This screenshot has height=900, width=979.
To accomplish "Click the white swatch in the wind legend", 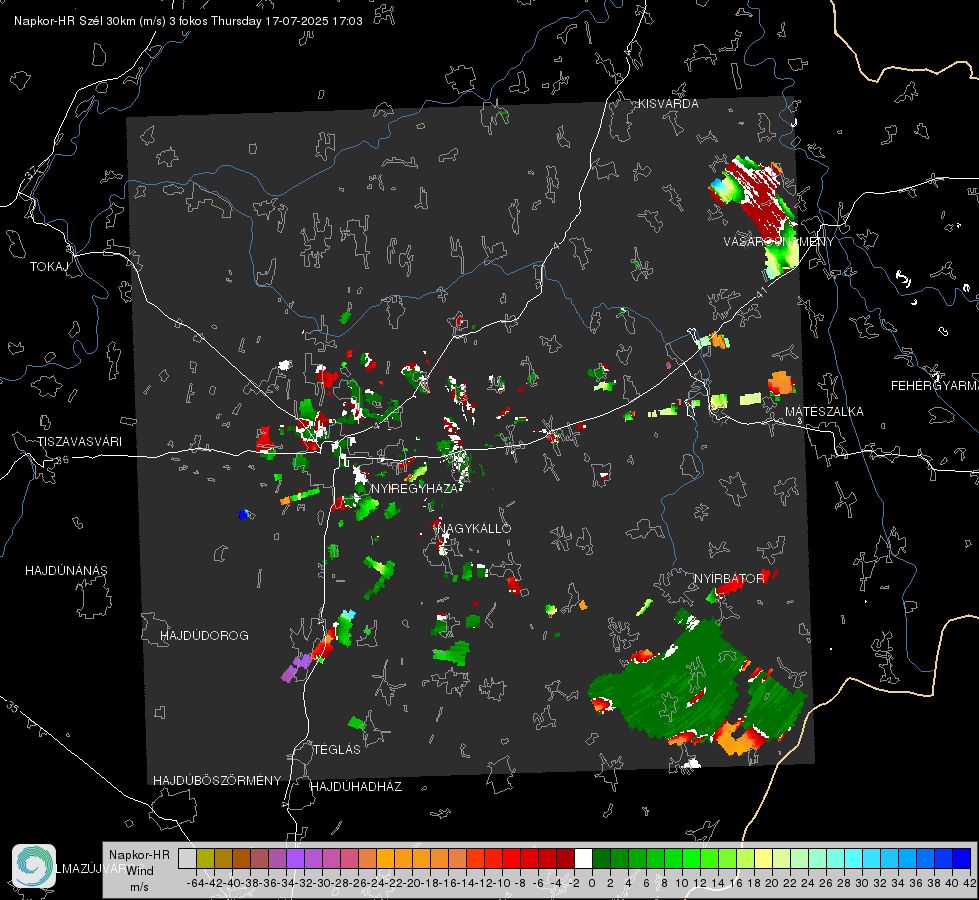I will pyautogui.click(x=583, y=859).
